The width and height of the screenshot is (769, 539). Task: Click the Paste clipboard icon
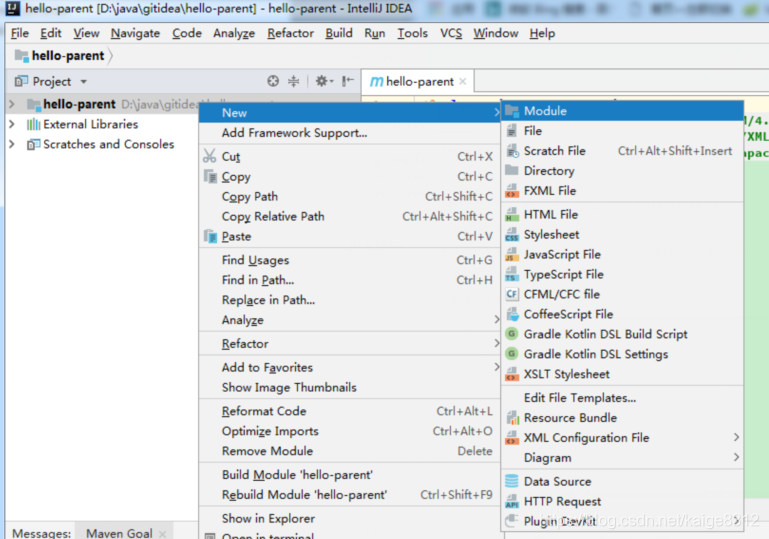tap(210, 236)
